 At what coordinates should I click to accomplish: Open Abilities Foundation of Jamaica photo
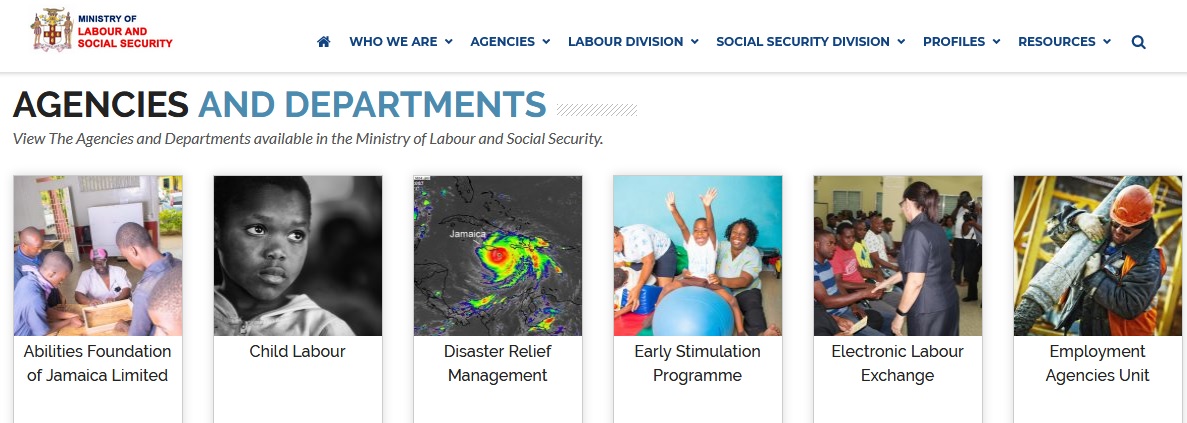pyautogui.click(x=98, y=255)
